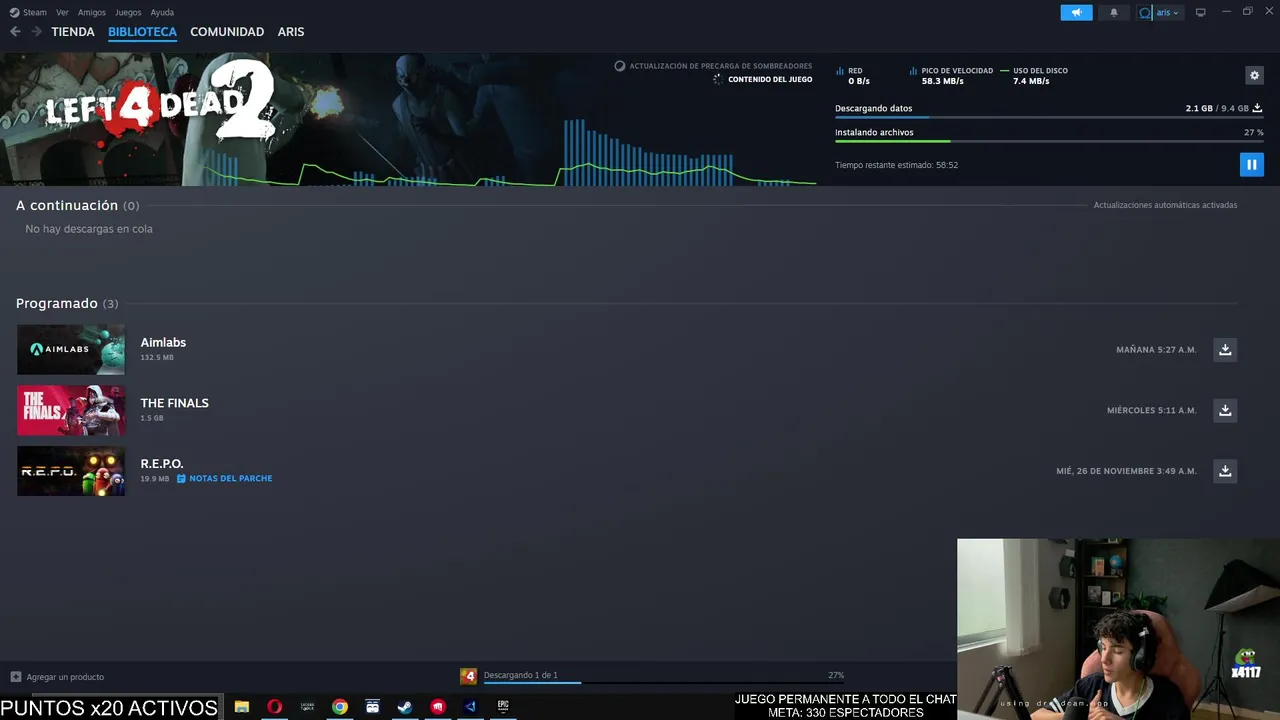Click THE FINALS title text
The height and width of the screenshot is (720, 1280).
coord(174,403)
